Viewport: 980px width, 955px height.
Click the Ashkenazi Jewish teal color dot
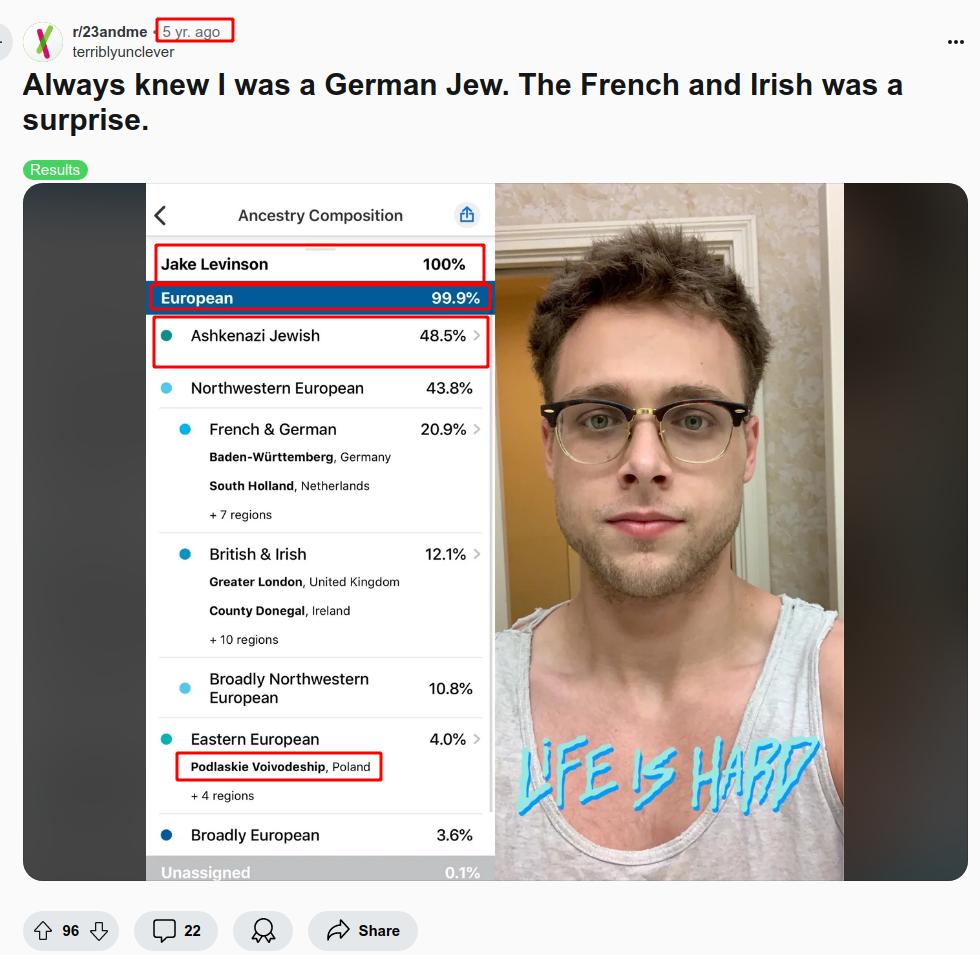pos(166,336)
